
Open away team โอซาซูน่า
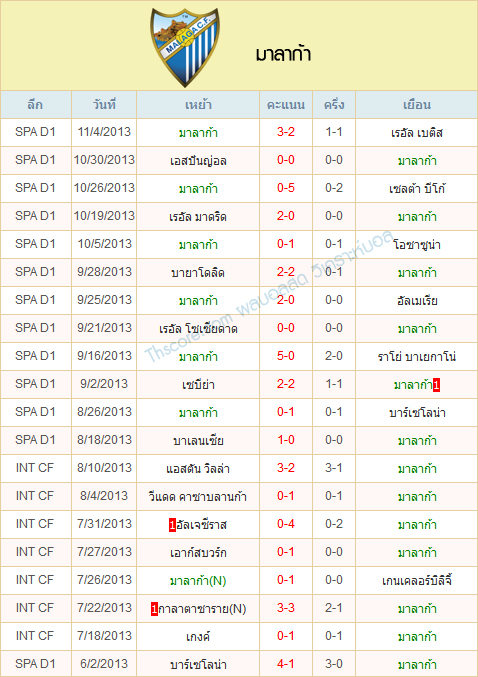(x=417, y=245)
